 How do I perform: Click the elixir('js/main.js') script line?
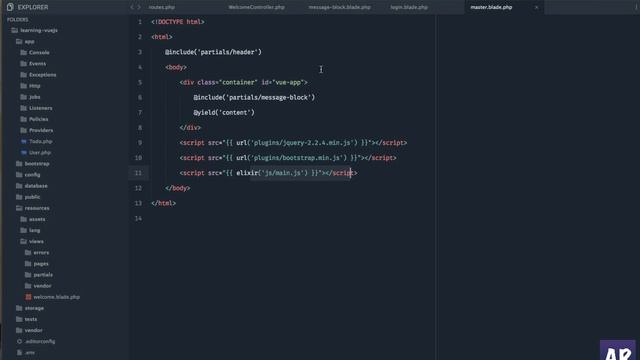tap(268, 173)
